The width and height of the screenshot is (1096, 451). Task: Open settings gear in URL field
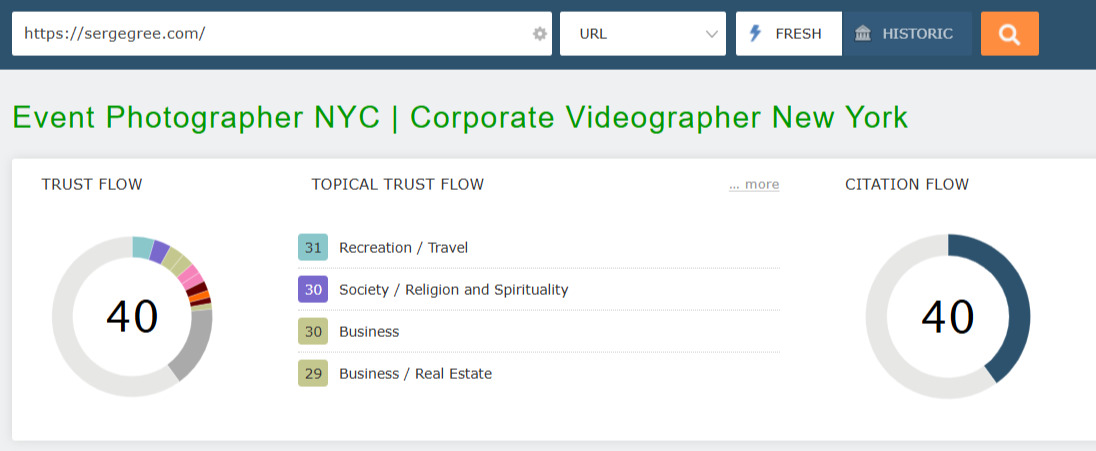540,34
